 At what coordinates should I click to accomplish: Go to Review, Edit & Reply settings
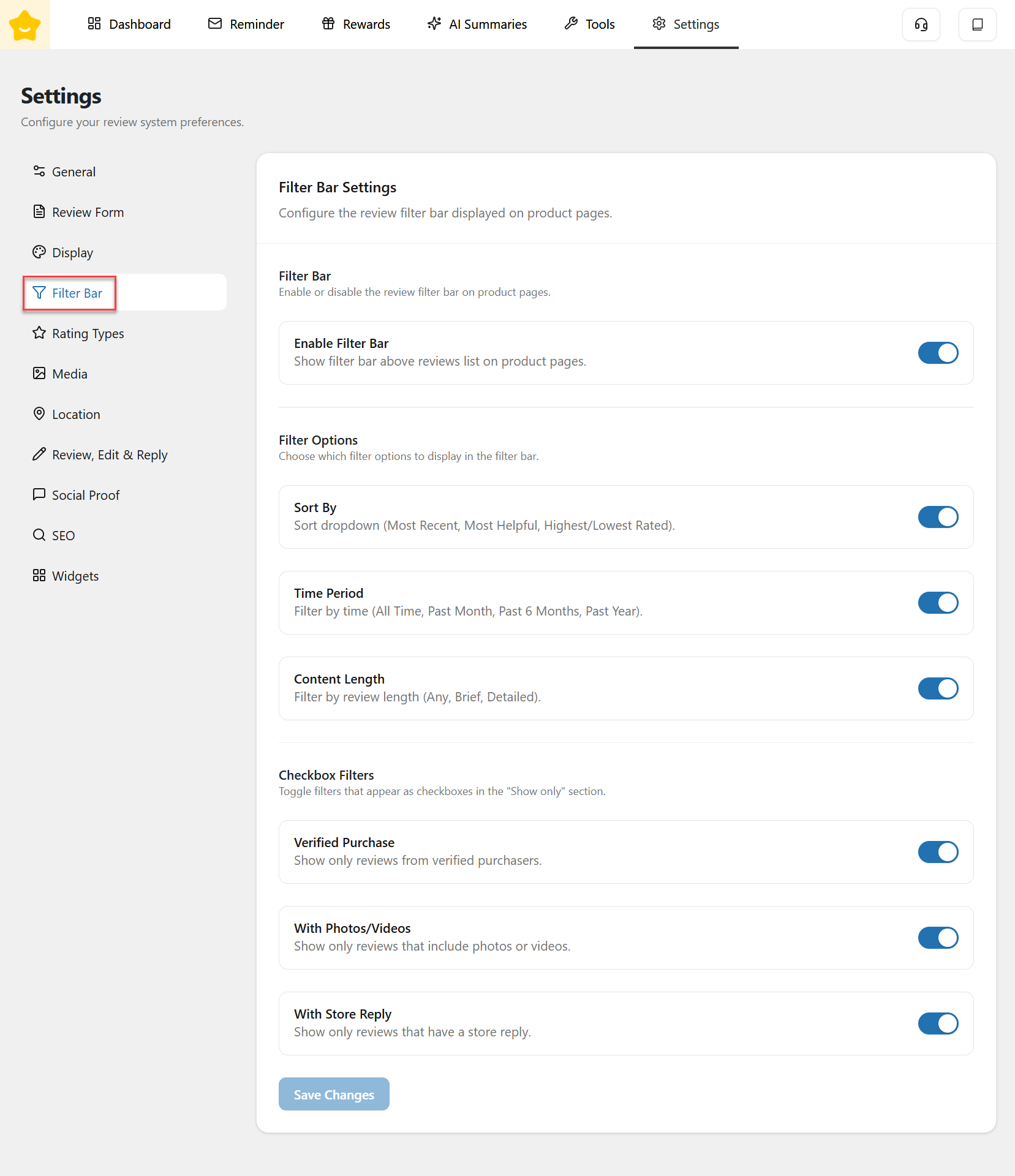tap(109, 454)
